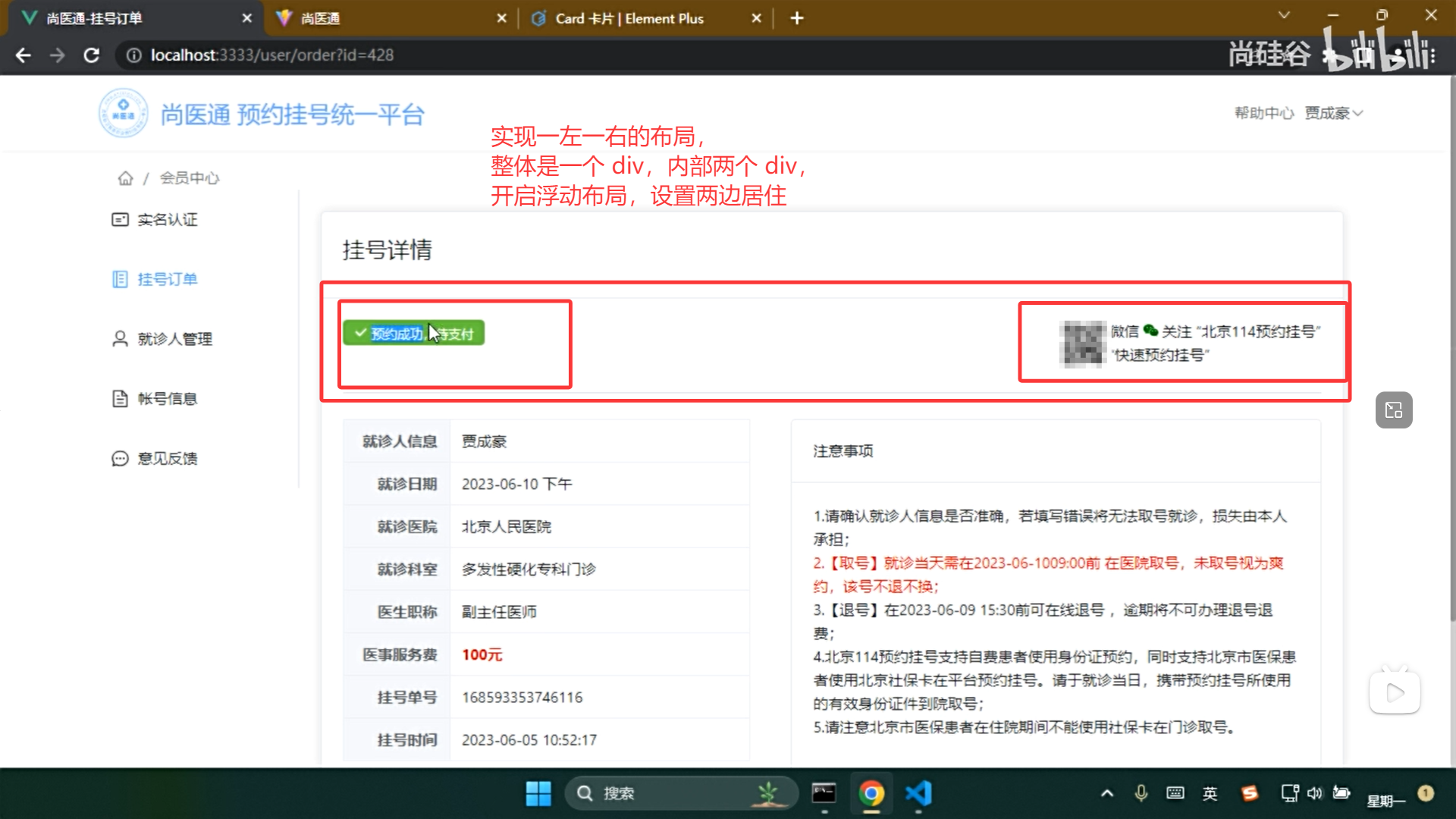1456x819 pixels.
Task: Click the green 预约成功 status tag
Action: (x=413, y=333)
